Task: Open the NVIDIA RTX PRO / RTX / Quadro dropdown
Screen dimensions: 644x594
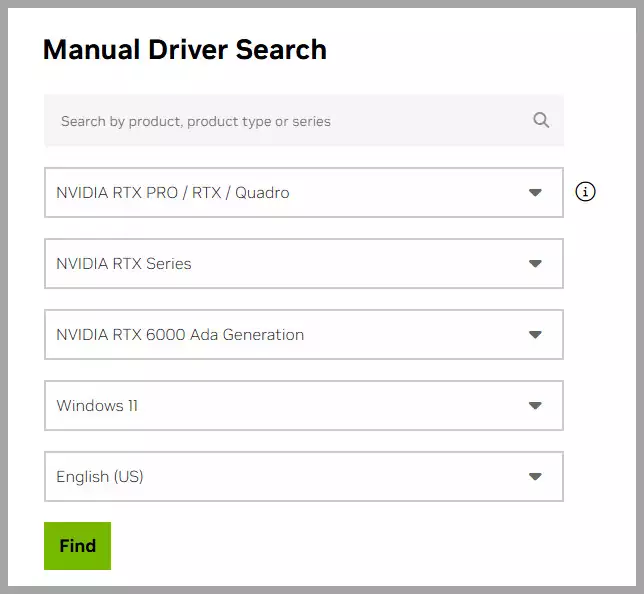Action: 304,192
